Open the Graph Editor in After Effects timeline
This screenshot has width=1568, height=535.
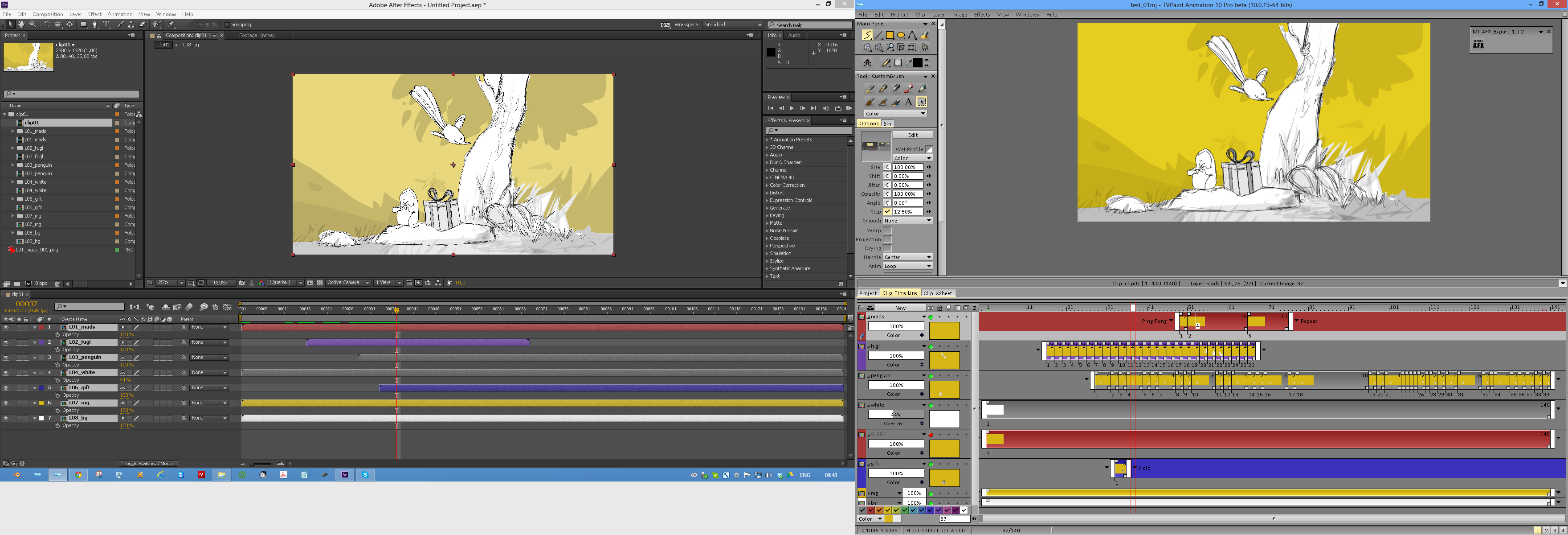coord(228,307)
